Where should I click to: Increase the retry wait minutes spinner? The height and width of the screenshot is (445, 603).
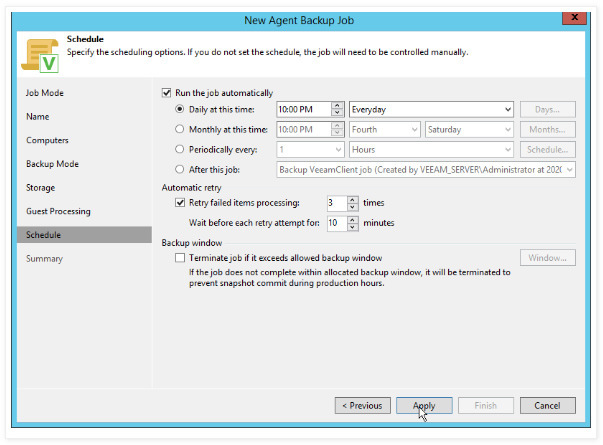[x=352, y=219]
